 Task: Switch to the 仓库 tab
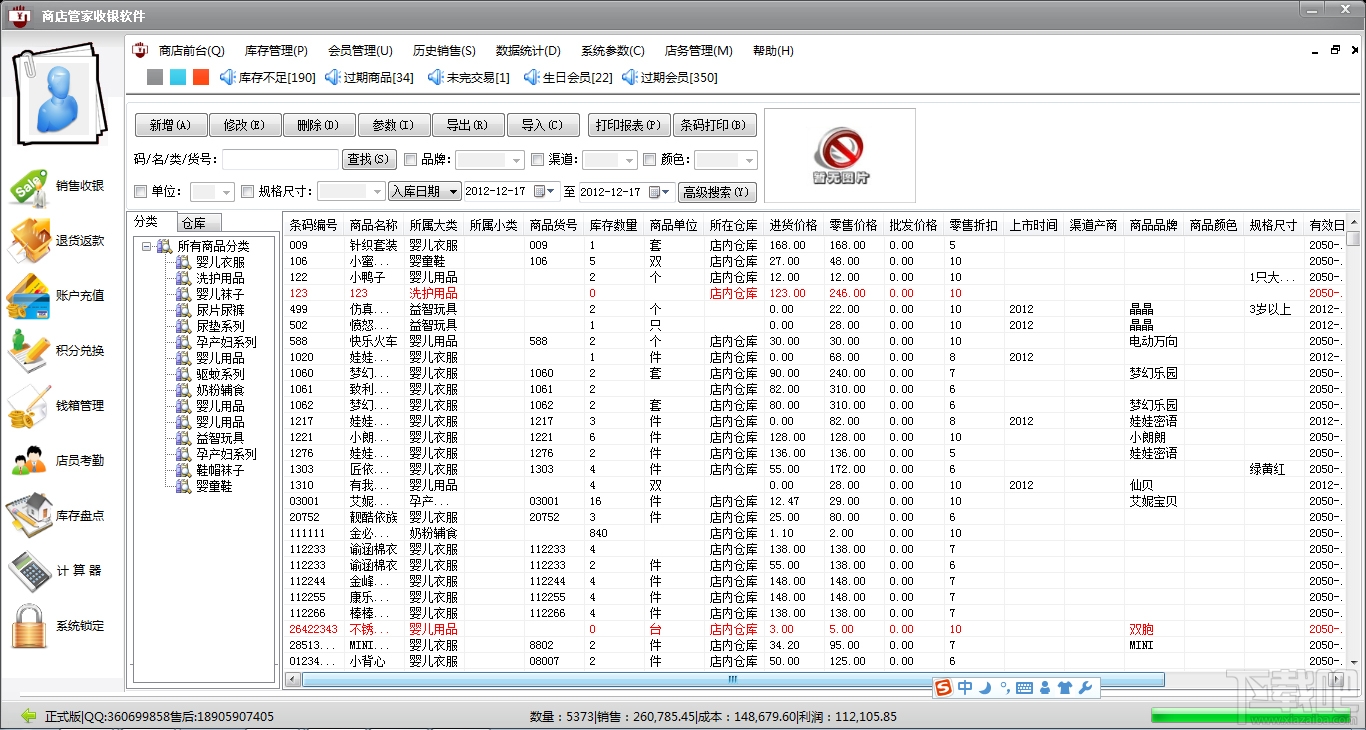[198, 223]
